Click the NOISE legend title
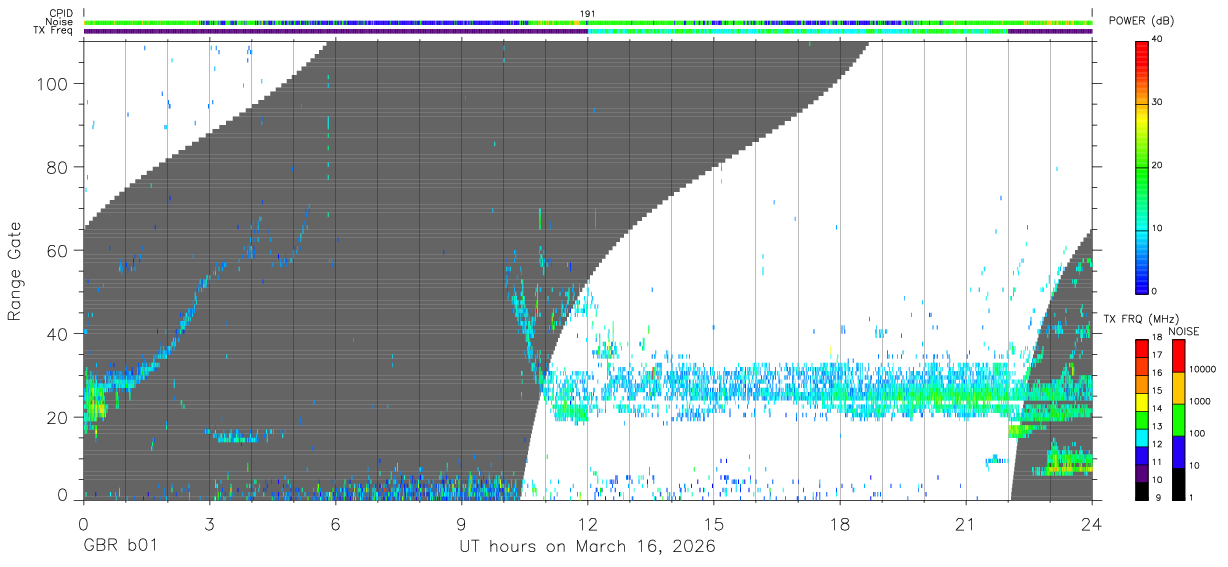The width and height of the screenshot is (1228, 567). pyautogui.click(x=1184, y=331)
